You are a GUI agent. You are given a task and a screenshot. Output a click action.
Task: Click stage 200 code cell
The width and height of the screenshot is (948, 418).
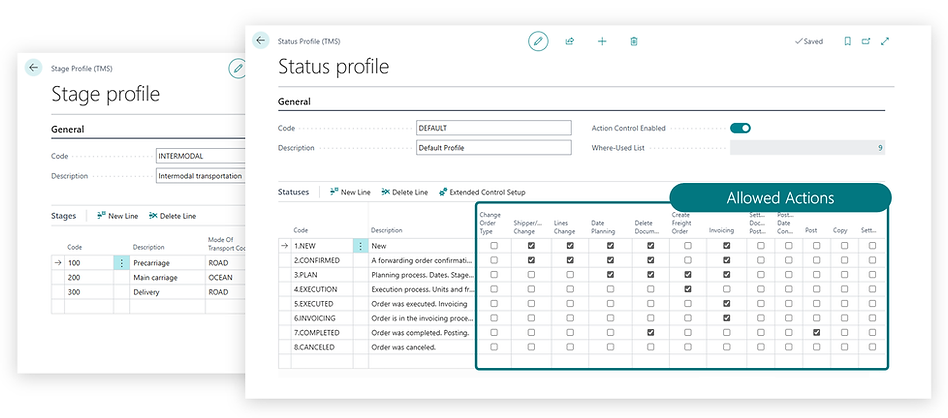click(x=89, y=278)
